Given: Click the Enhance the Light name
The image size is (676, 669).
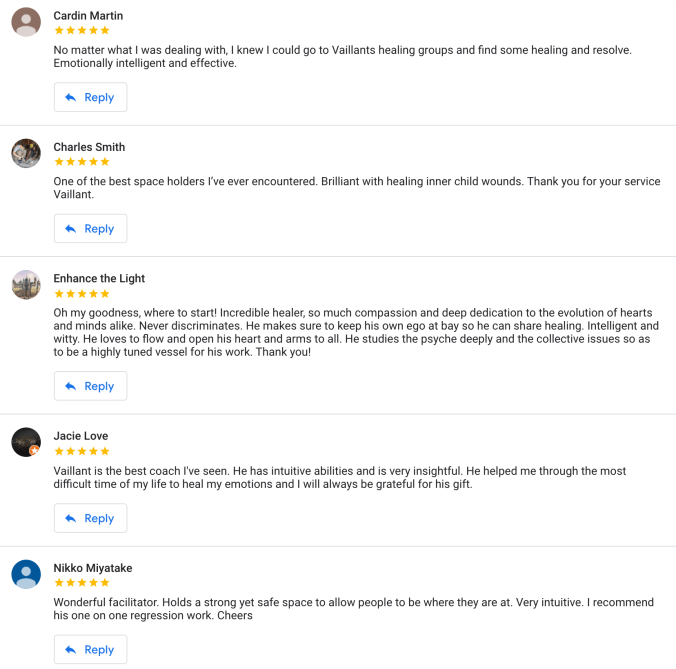Looking at the screenshot, I should point(99,279).
